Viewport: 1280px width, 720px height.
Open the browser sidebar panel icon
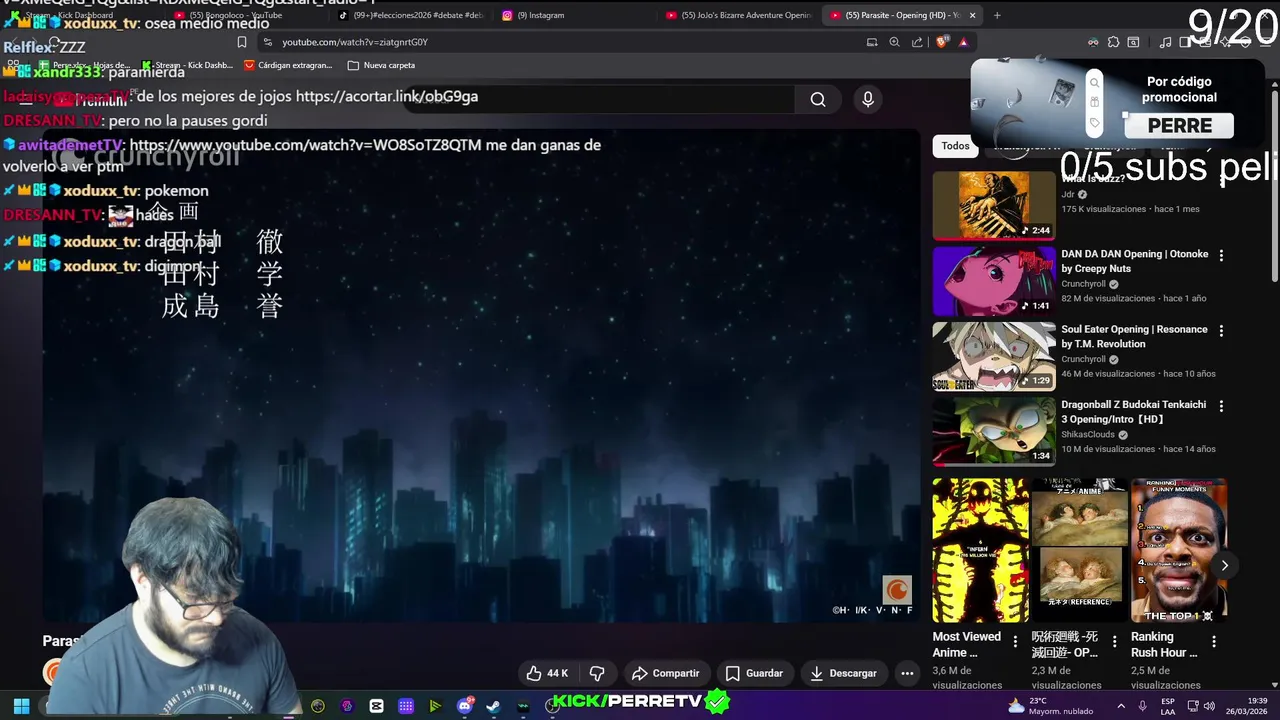pyautogui.click(x=1185, y=42)
